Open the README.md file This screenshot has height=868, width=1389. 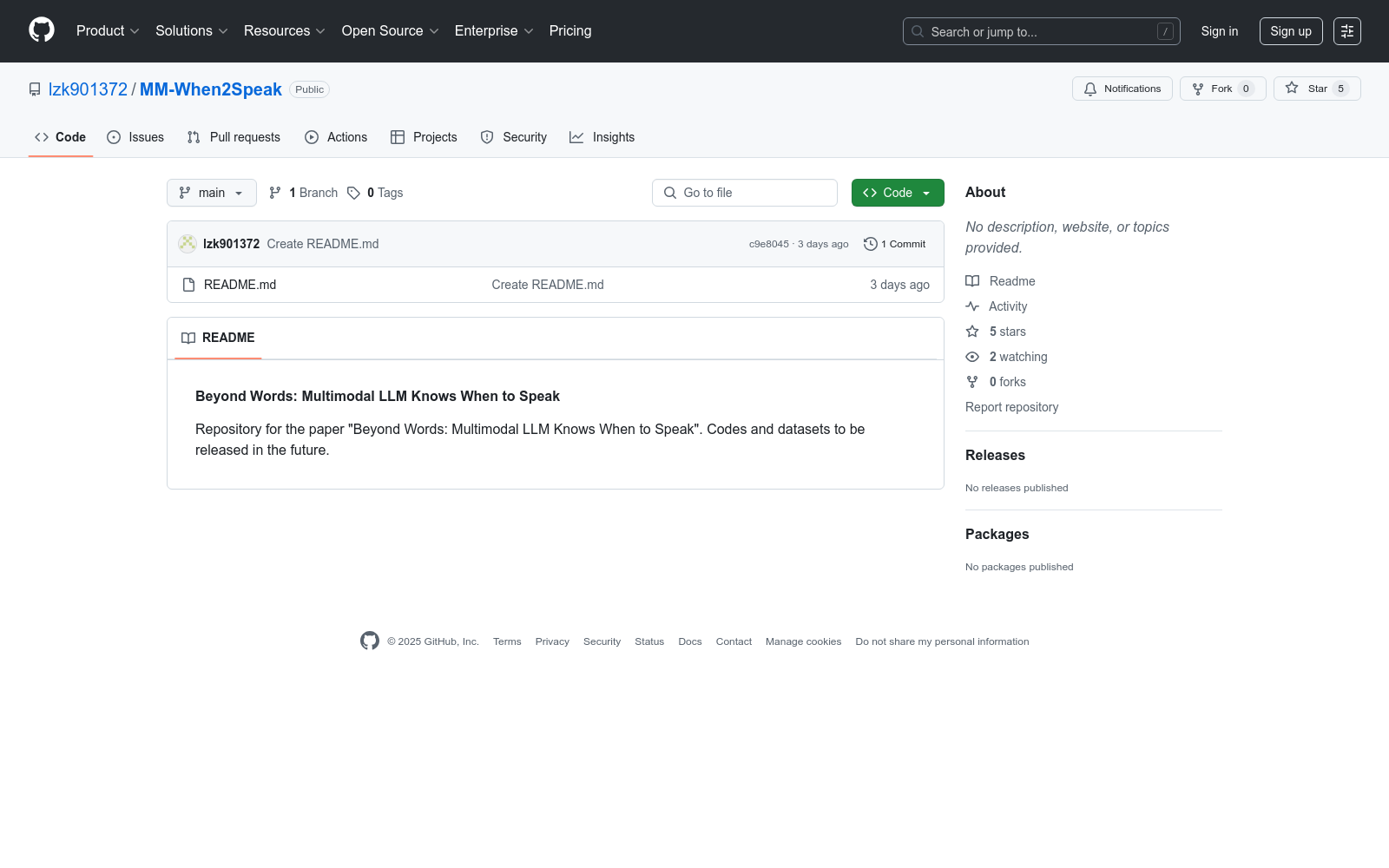coord(240,285)
